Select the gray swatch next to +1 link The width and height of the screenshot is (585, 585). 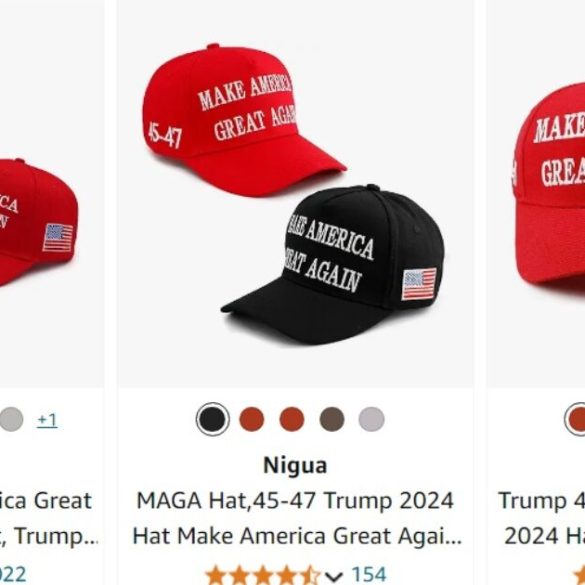coord(11,419)
